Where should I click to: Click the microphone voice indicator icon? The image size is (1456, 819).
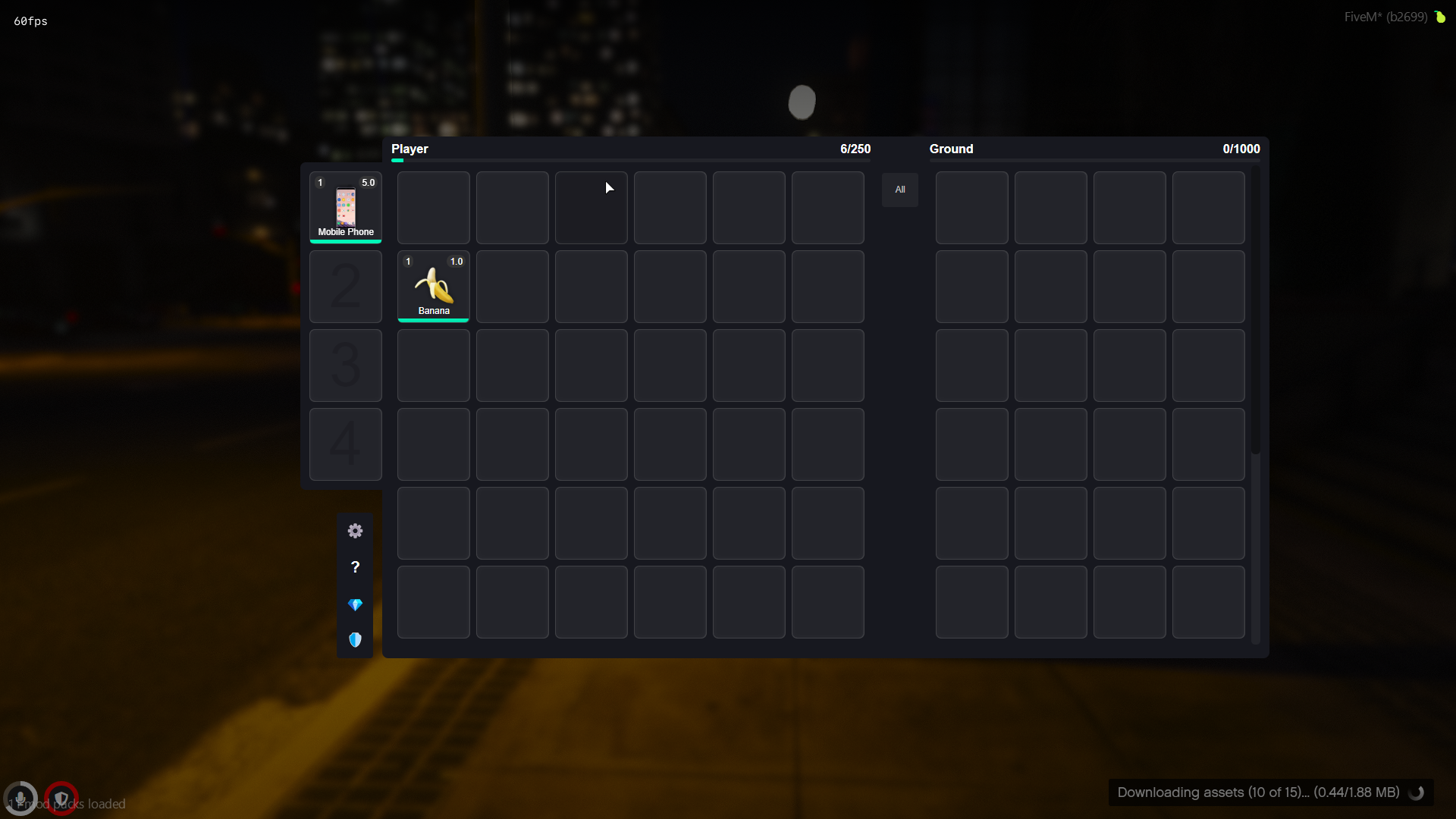[x=20, y=799]
